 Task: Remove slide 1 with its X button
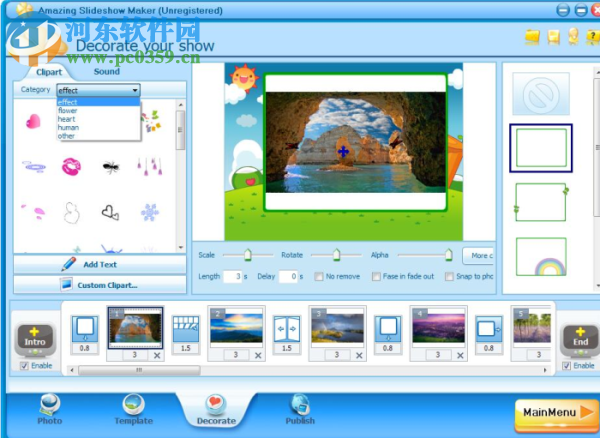157,355
